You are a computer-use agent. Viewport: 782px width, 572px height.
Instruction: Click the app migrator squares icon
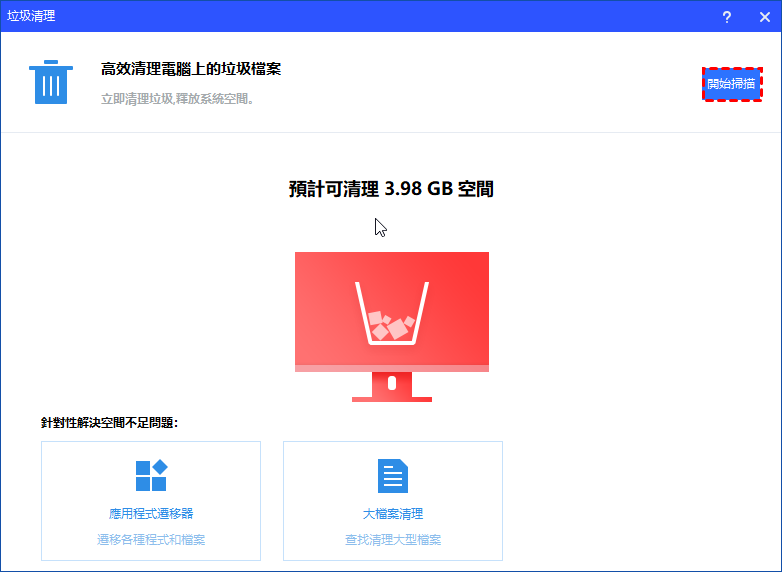coord(151,475)
